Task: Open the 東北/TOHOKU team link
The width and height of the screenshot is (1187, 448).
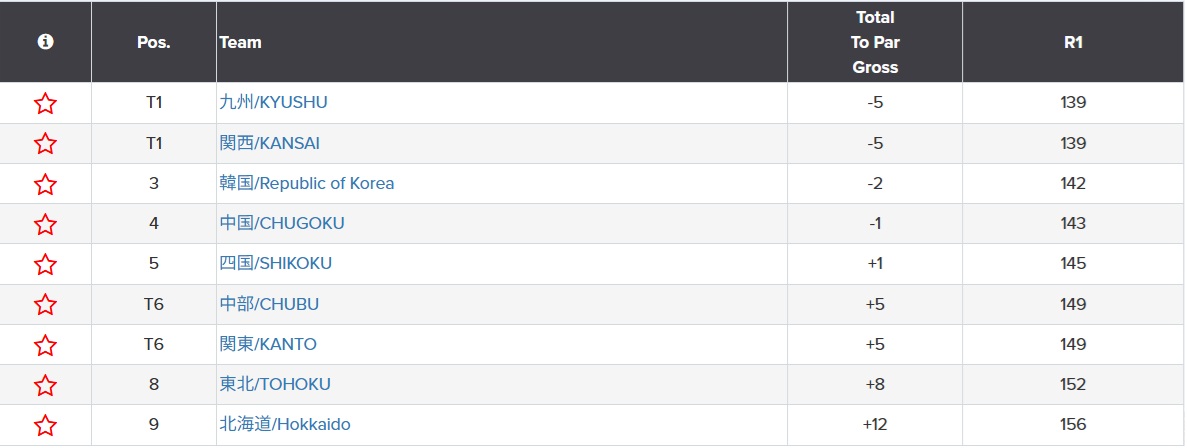Action: tap(275, 384)
